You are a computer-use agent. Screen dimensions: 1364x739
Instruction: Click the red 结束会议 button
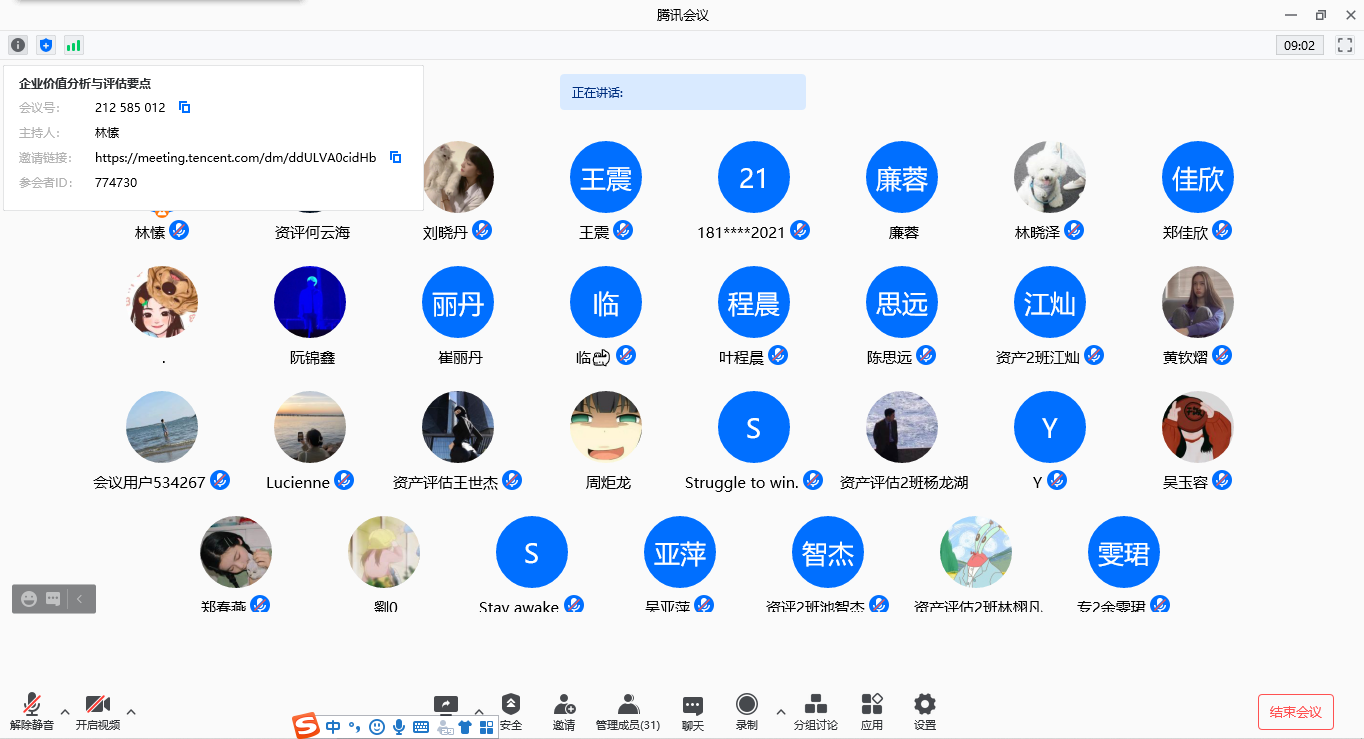point(1295,712)
